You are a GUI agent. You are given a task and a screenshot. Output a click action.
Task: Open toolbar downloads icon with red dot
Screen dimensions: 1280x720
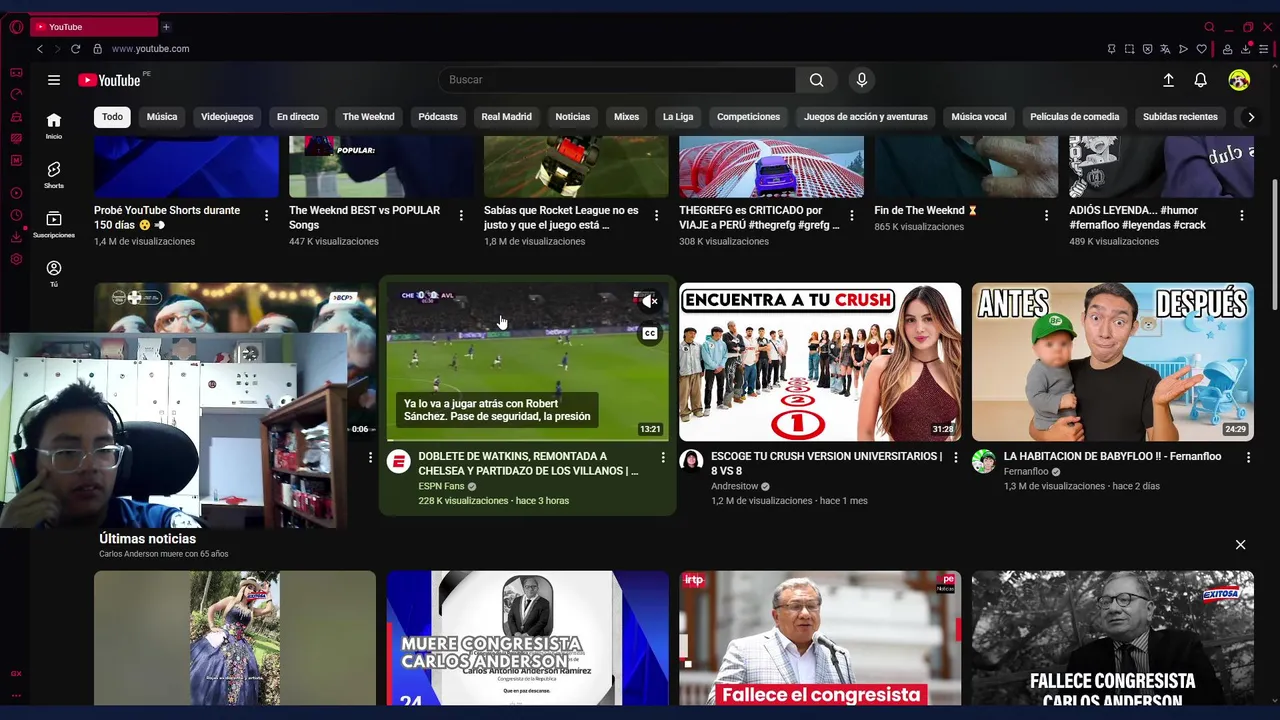1245,49
